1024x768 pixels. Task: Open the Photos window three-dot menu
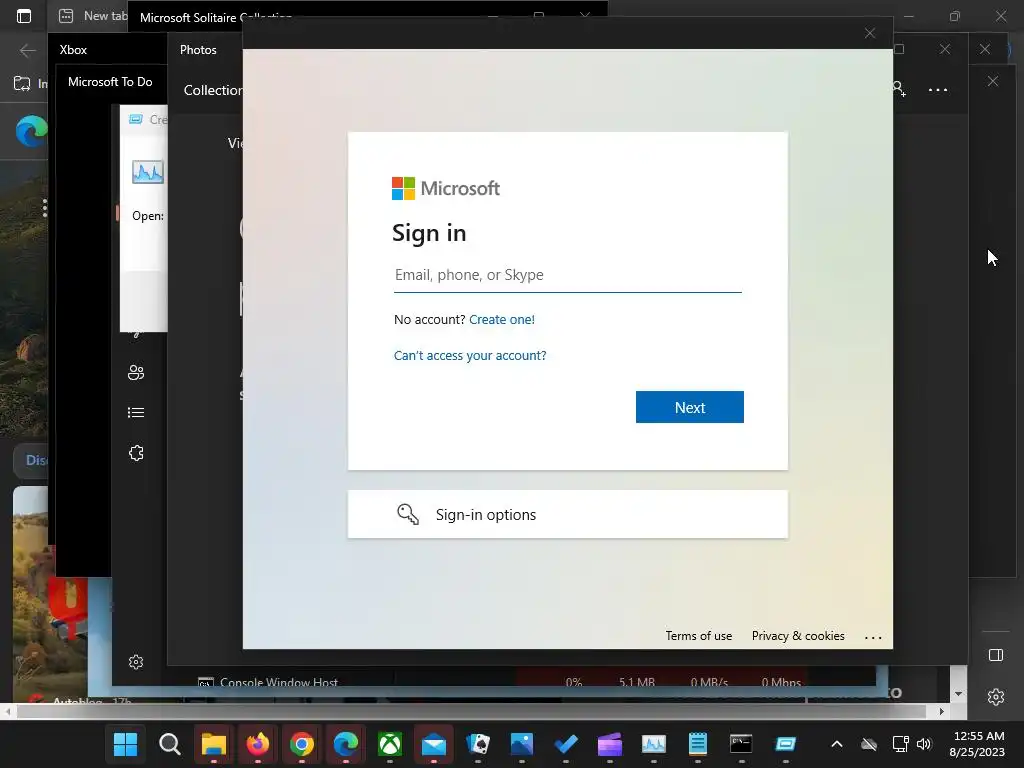coord(938,90)
